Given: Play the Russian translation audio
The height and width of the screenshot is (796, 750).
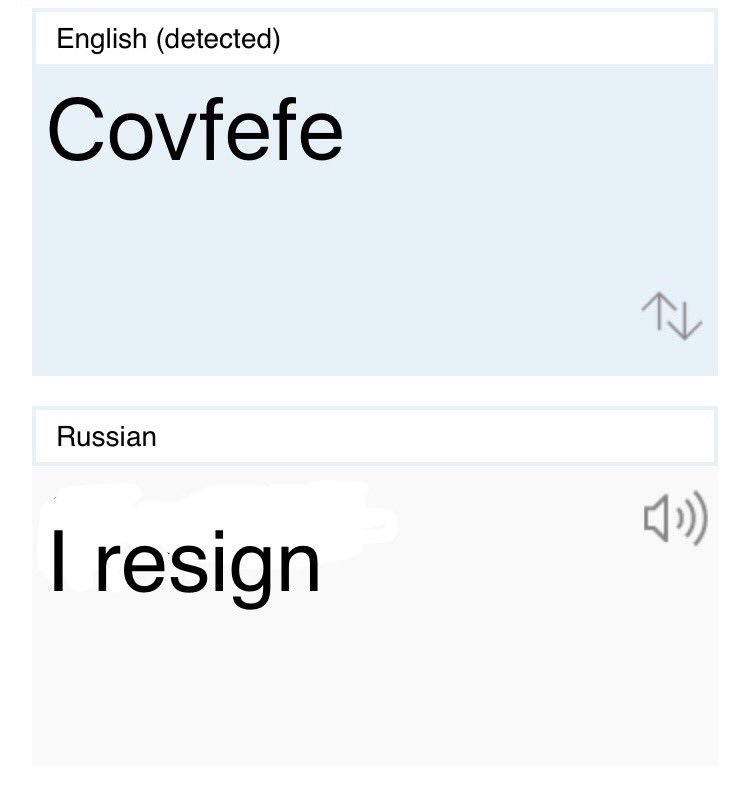Looking at the screenshot, I should [675, 519].
